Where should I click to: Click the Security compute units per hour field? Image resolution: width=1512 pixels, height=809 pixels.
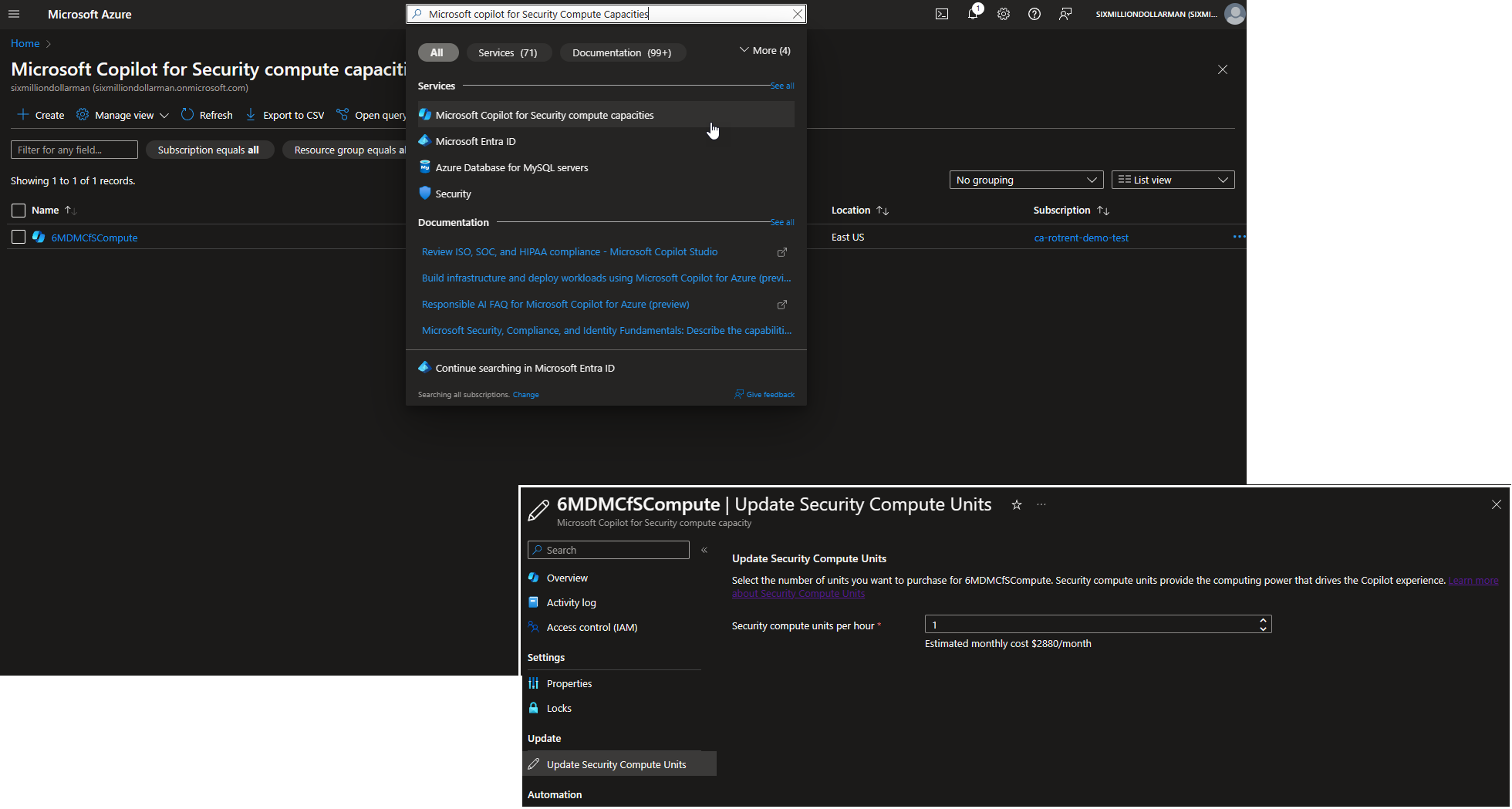coord(1098,625)
